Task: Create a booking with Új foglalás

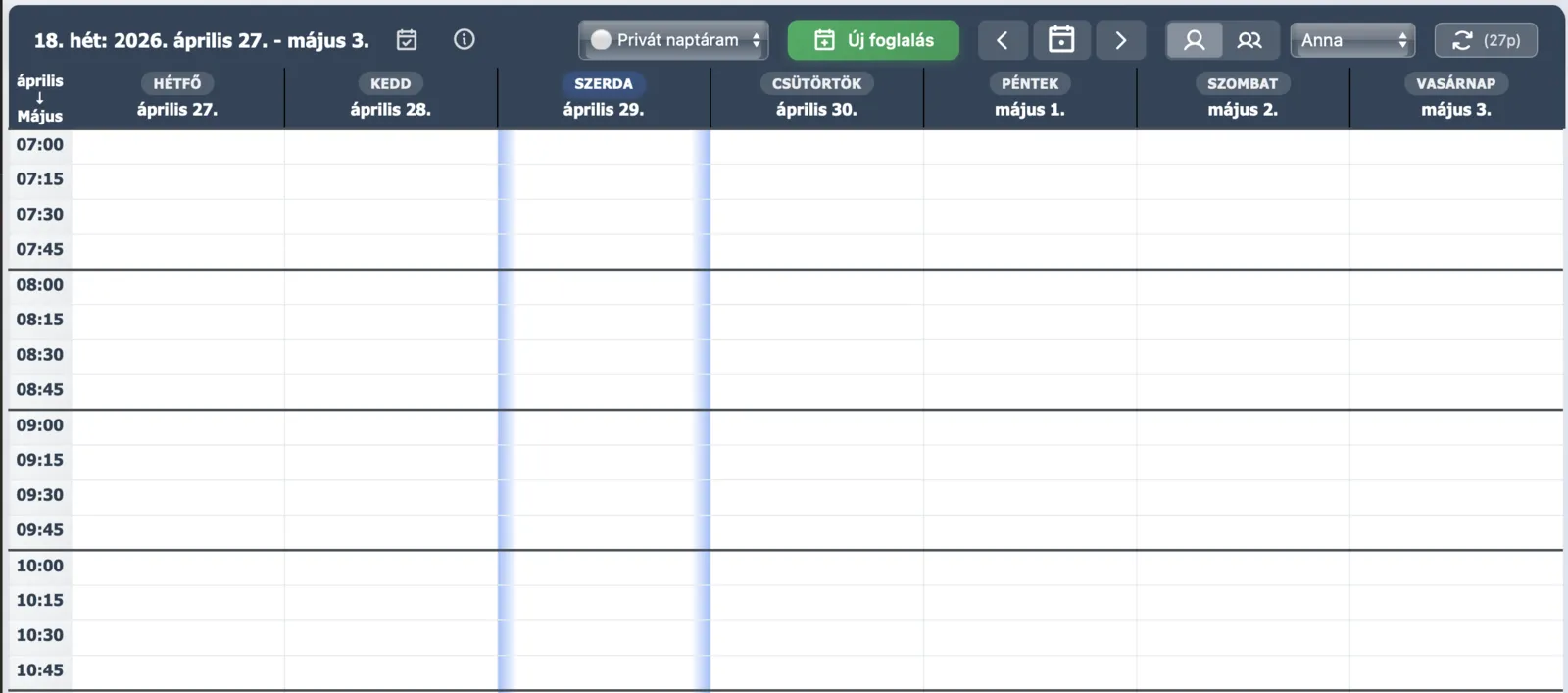Action: [873, 40]
